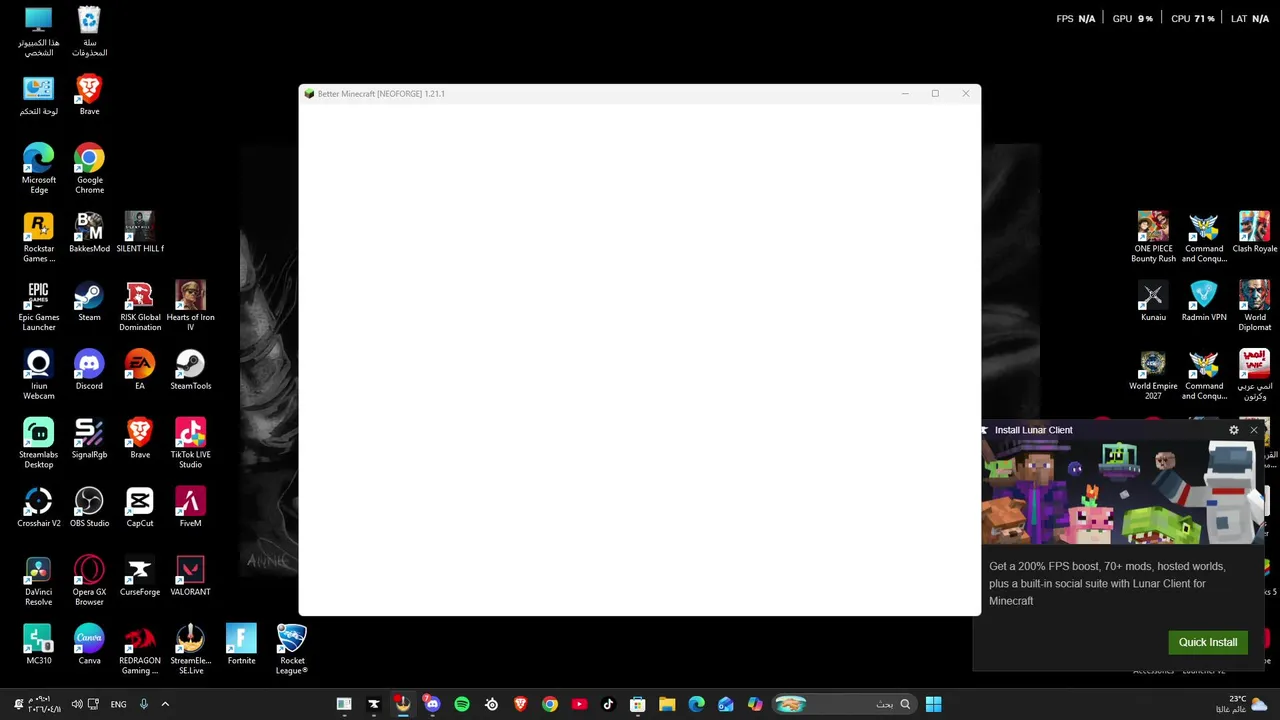Open Microsoft Store from the taskbar
Viewport: 1280px width, 720px height.
(638, 704)
